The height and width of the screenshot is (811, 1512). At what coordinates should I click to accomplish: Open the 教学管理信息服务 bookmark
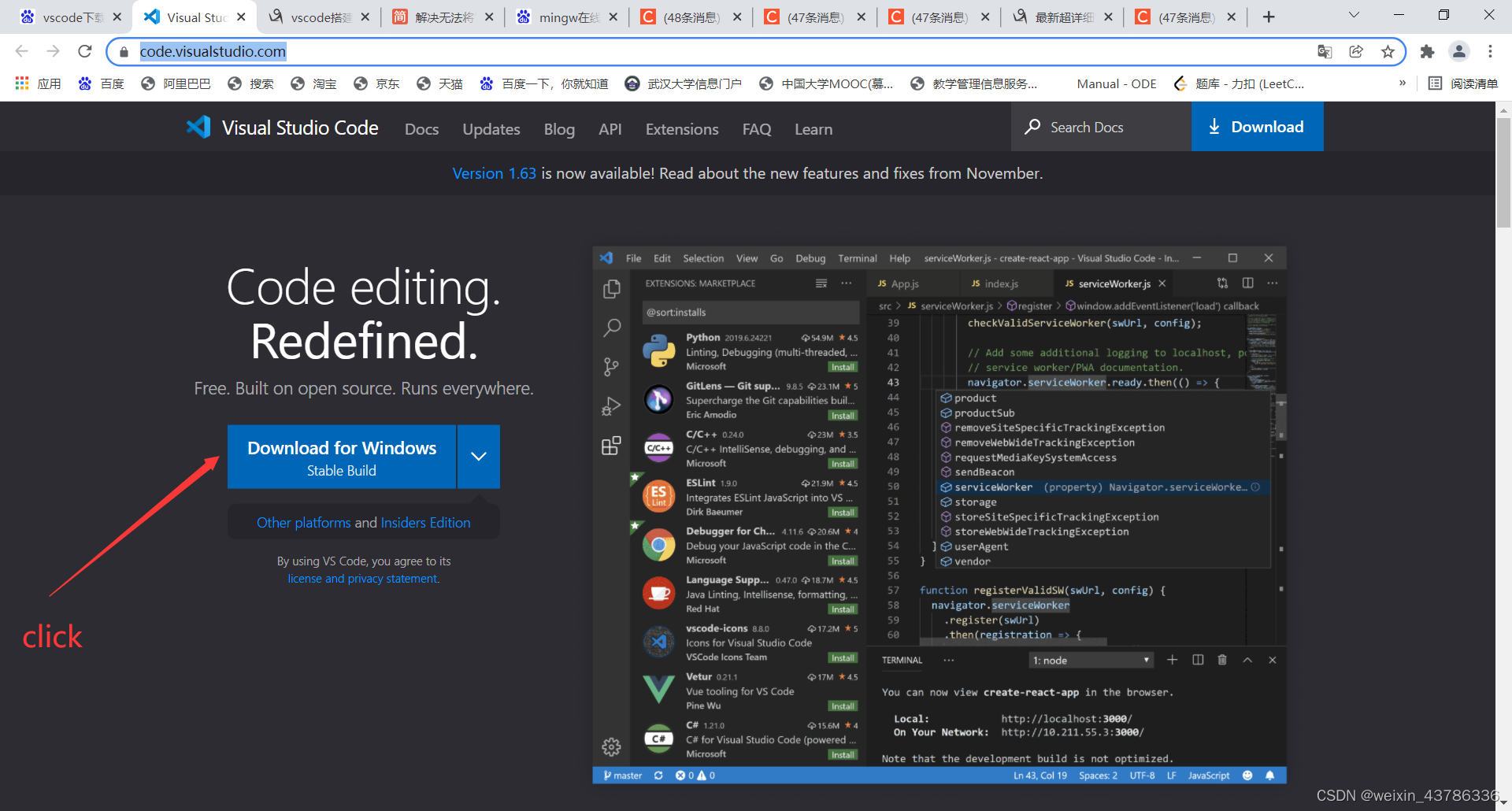pos(973,83)
